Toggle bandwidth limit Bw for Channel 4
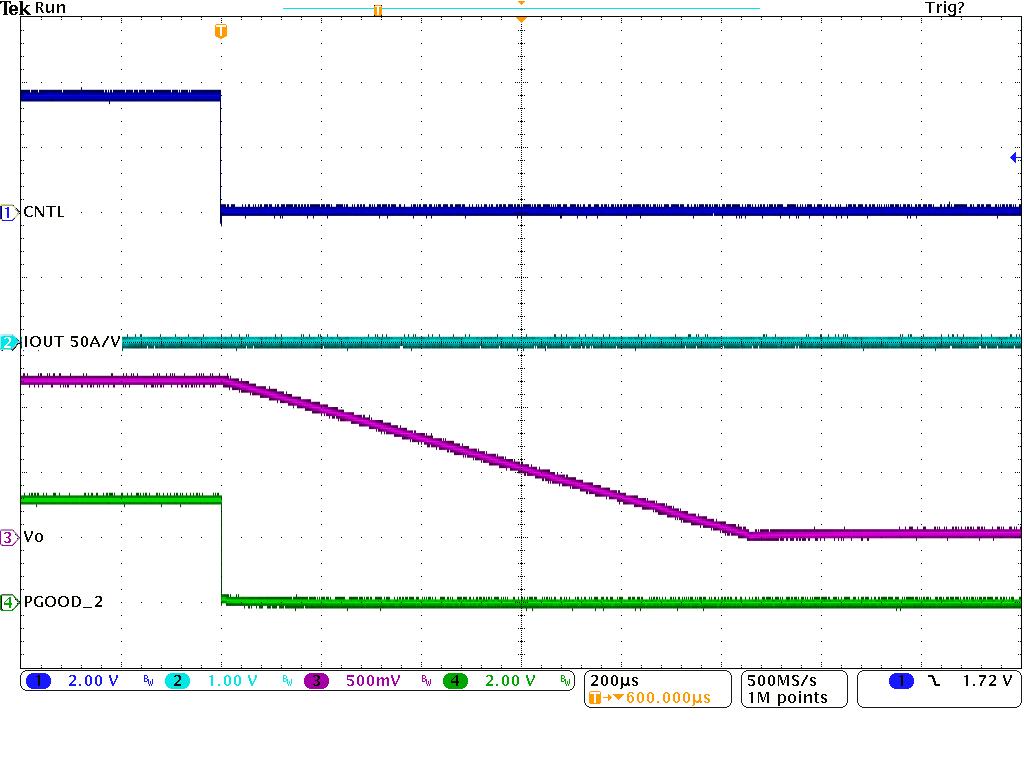This screenshot has height=768, width=1024. coord(564,681)
